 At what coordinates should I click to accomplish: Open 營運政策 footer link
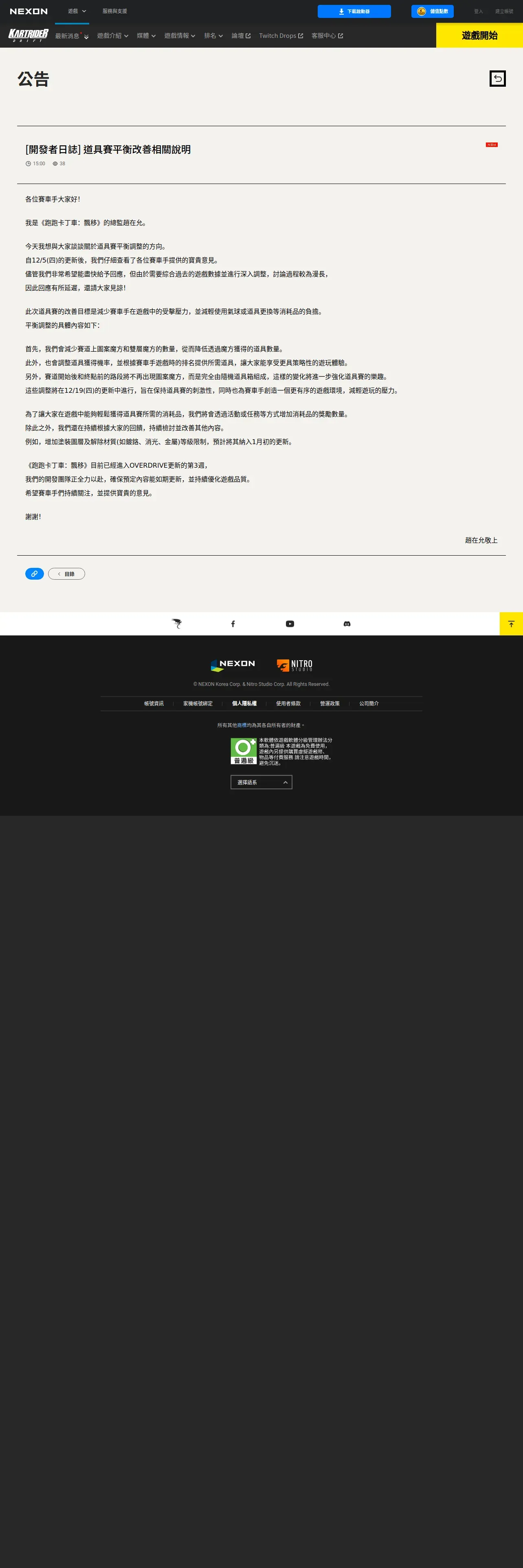(x=330, y=703)
